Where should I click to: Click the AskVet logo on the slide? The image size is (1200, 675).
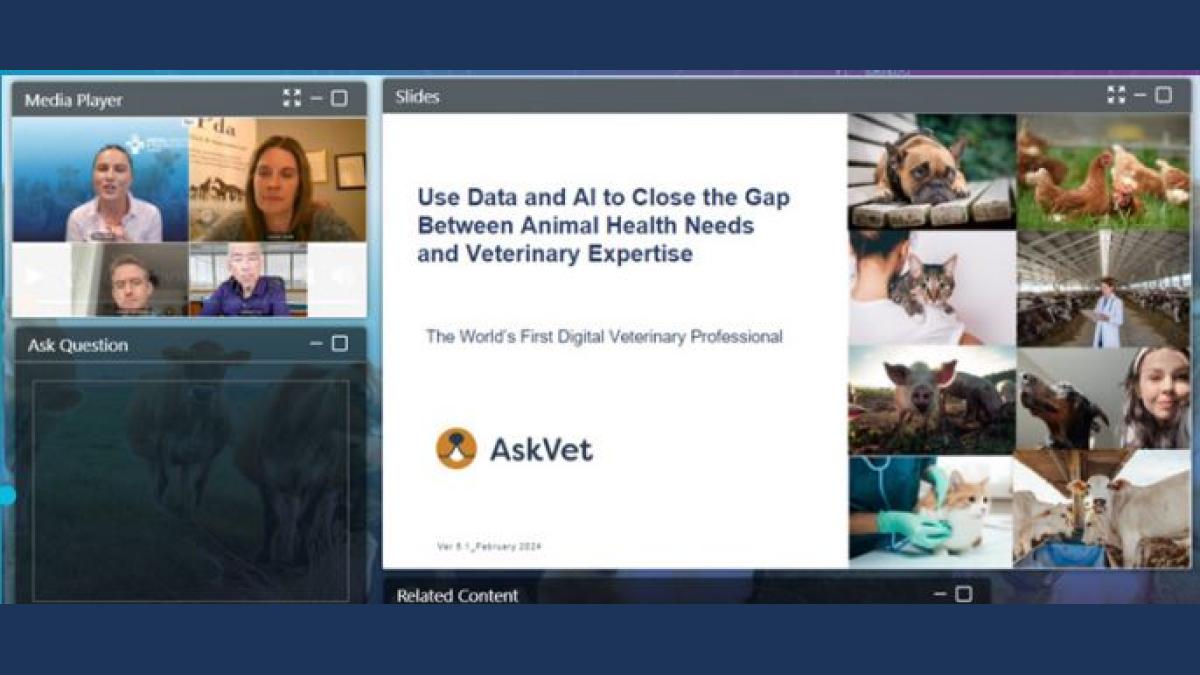click(x=514, y=449)
